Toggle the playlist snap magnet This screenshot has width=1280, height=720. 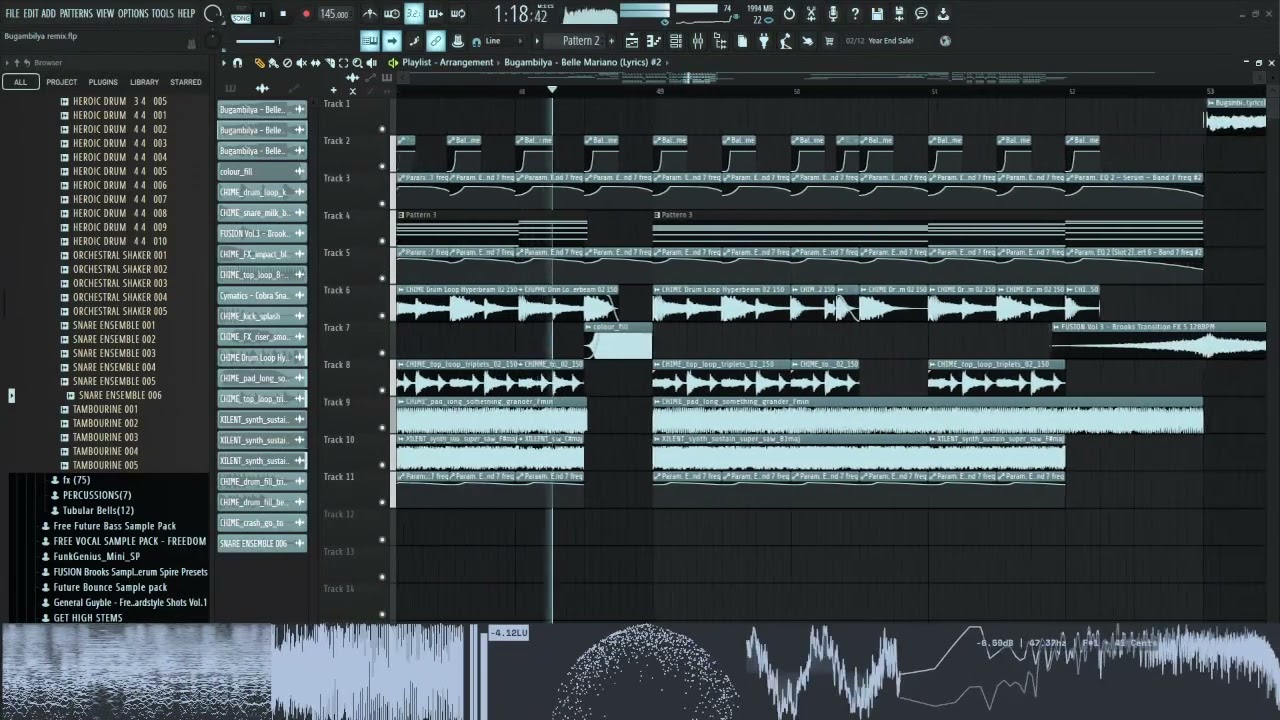pos(237,63)
